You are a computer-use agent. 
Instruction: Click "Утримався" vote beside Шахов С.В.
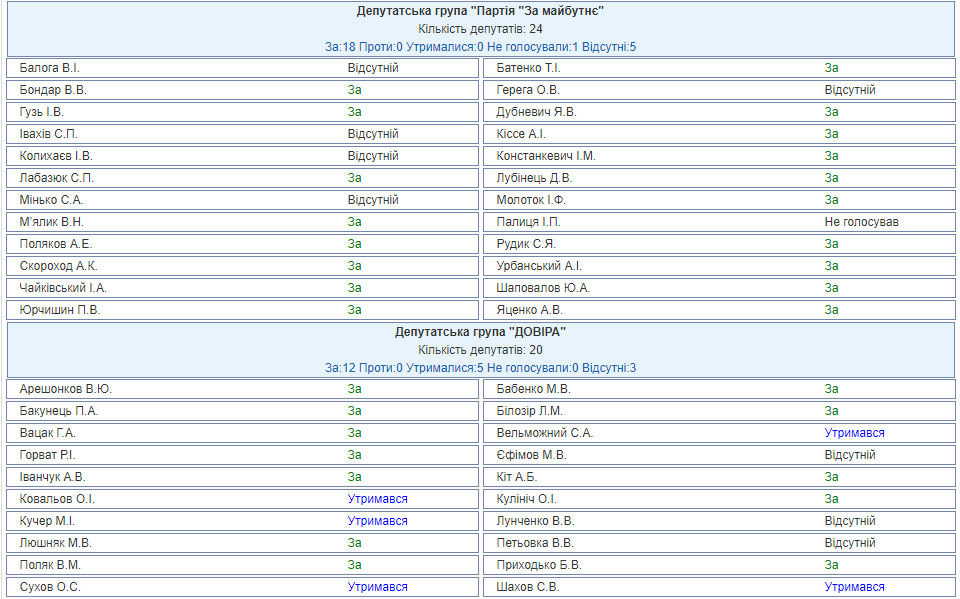pyautogui.click(x=854, y=587)
